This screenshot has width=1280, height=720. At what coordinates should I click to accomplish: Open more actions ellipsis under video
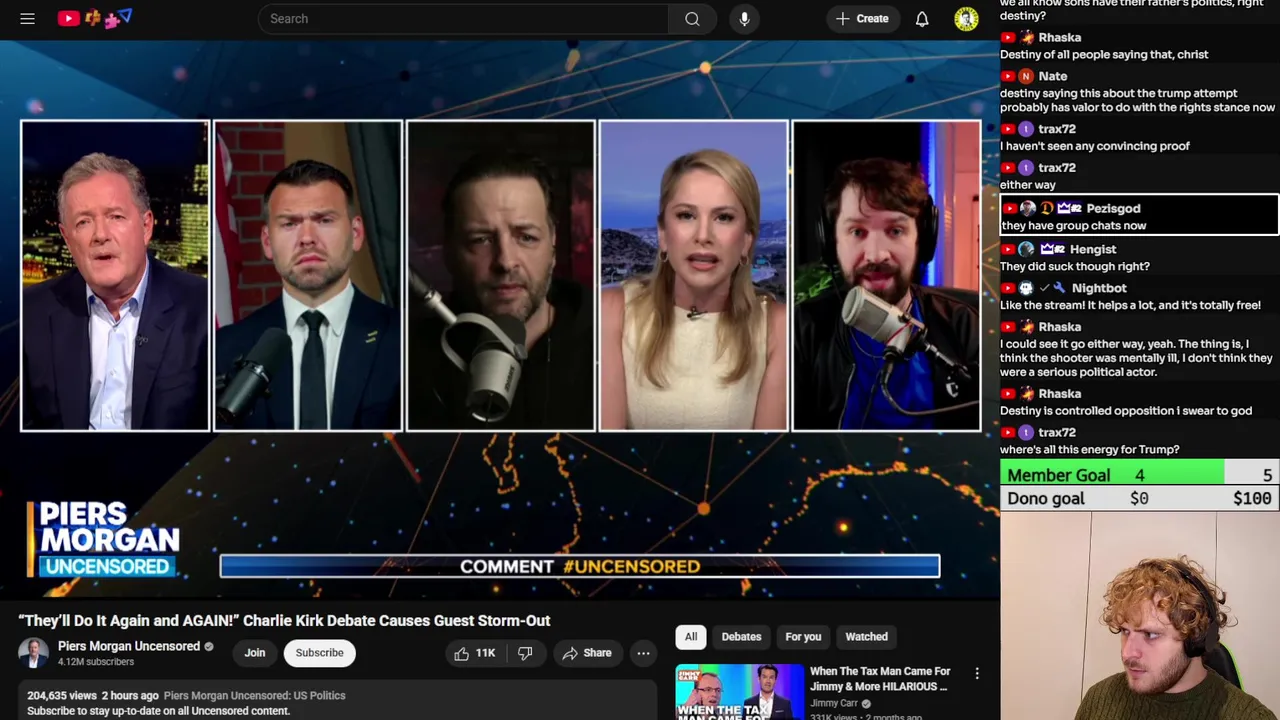pyautogui.click(x=643, y=653)
